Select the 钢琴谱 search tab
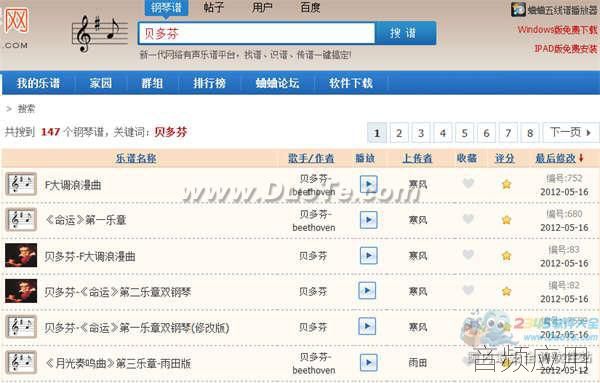 point(166,8)
